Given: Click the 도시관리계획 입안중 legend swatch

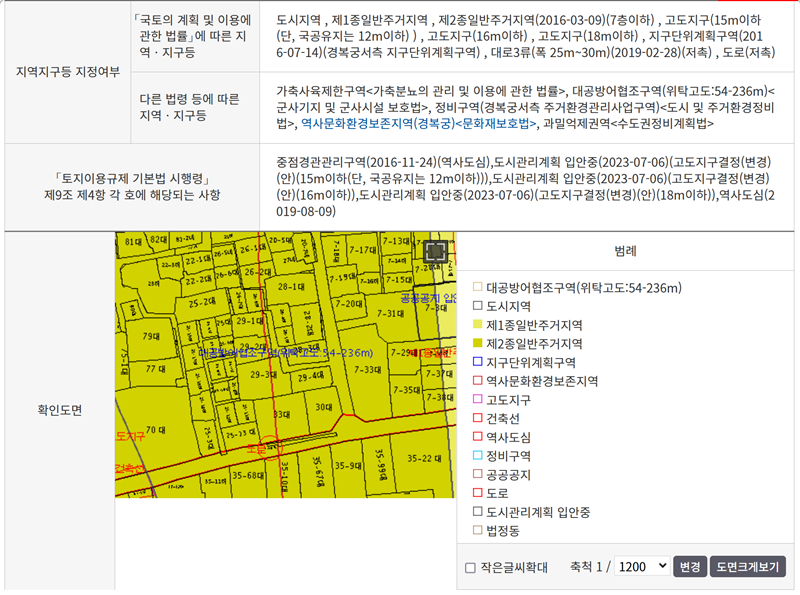Looking at the screenshot, I should [478, 511].
